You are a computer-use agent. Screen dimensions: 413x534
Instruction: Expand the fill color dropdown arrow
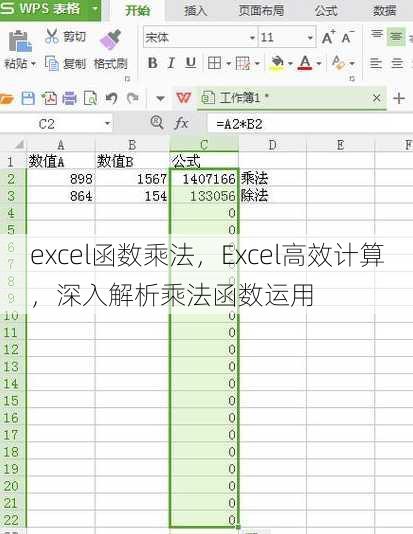[290, 64]
